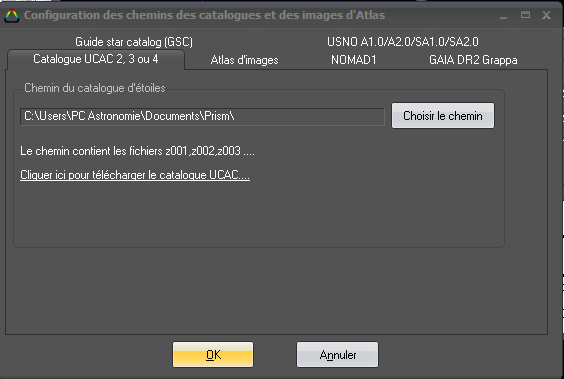Confirm settings with the OK button

[213, 355]
